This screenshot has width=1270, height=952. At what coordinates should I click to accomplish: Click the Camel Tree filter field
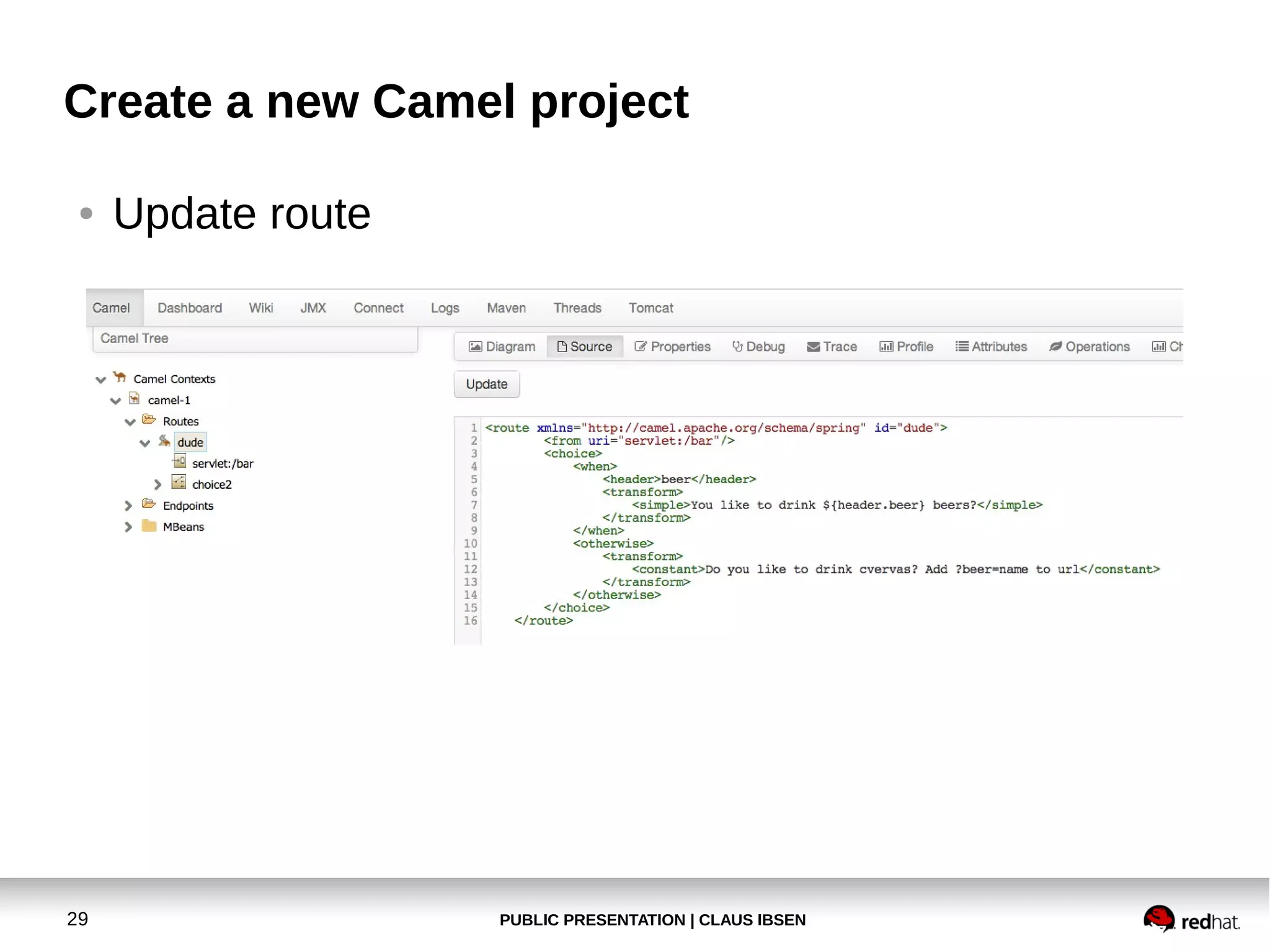coord(255,339)
